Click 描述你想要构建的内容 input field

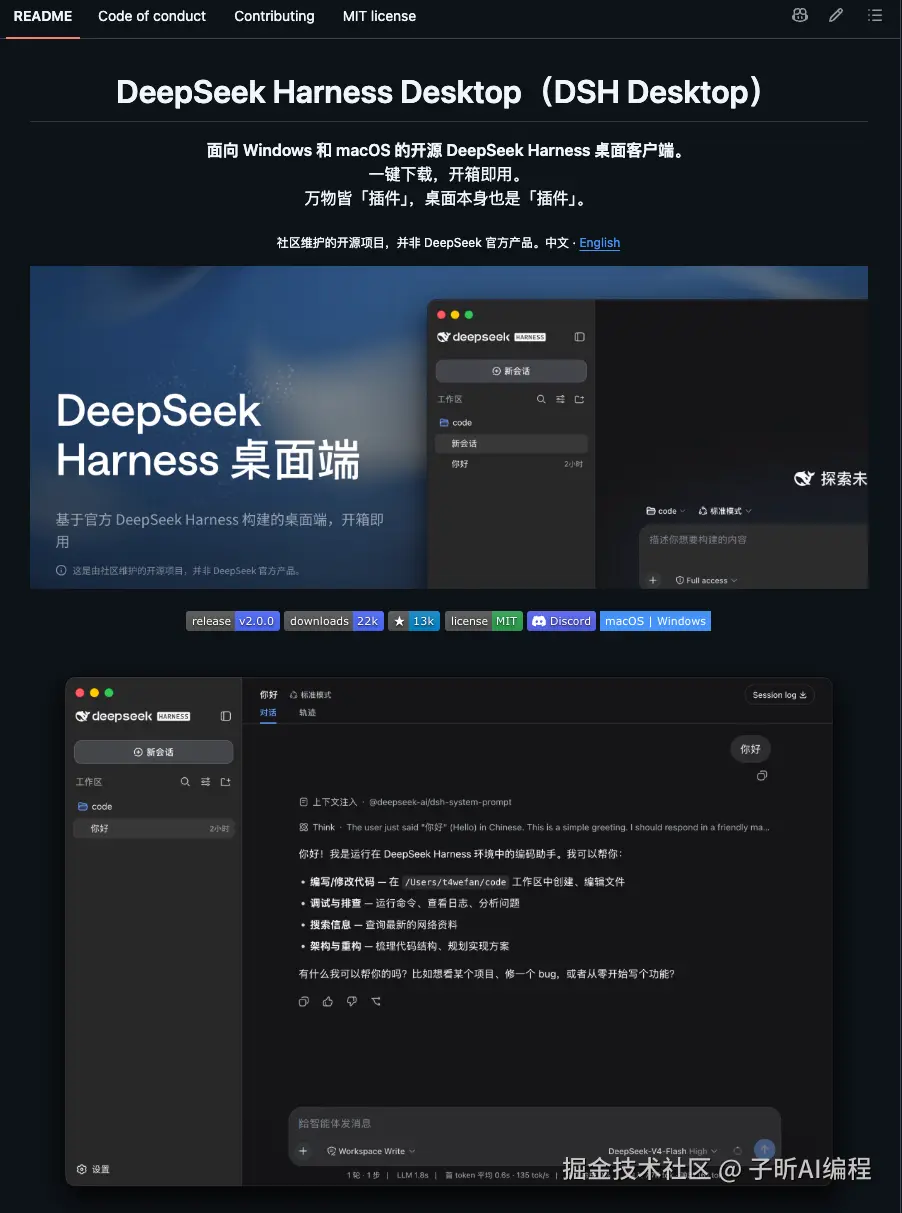[753, 540]
